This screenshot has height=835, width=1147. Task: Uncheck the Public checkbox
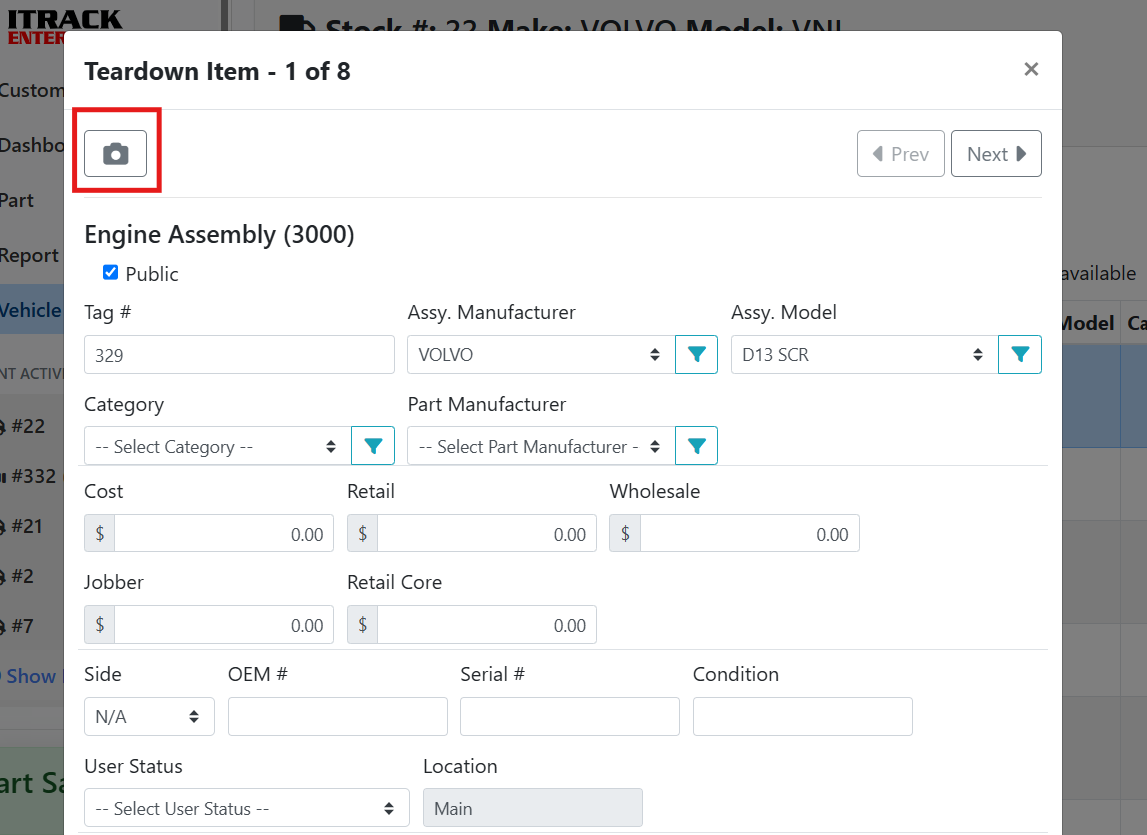(x=111, y=272)
